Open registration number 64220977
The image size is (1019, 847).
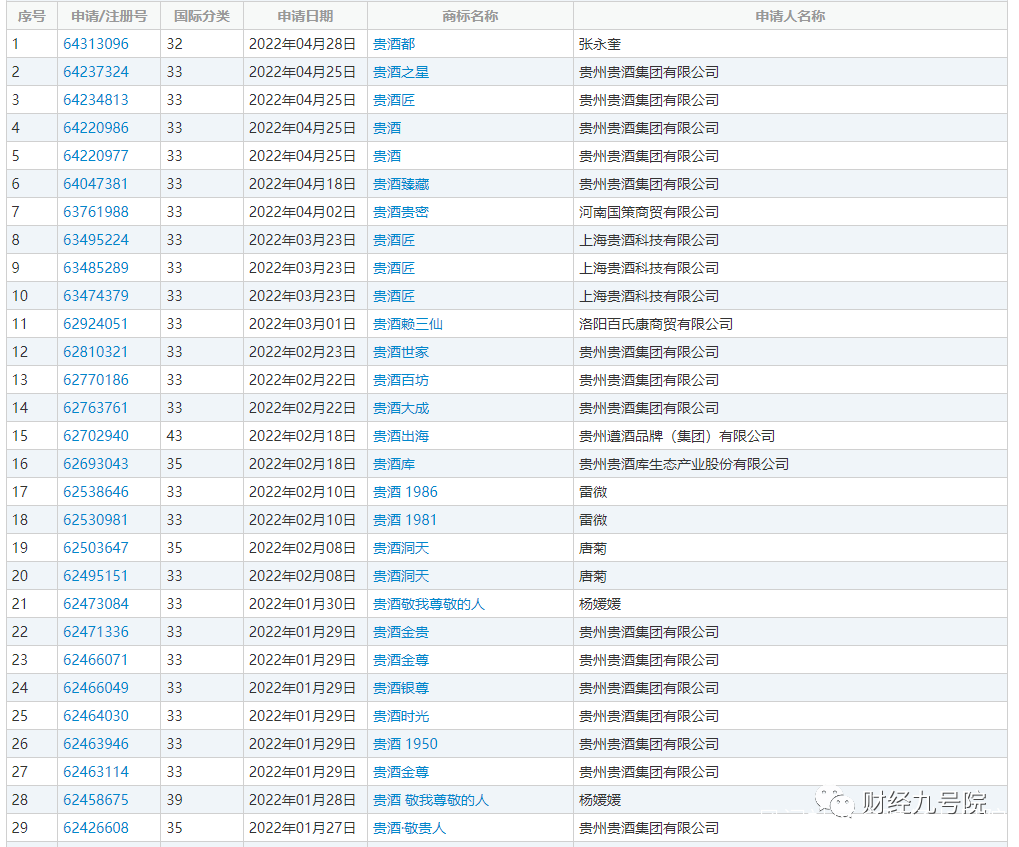(96, 156)
